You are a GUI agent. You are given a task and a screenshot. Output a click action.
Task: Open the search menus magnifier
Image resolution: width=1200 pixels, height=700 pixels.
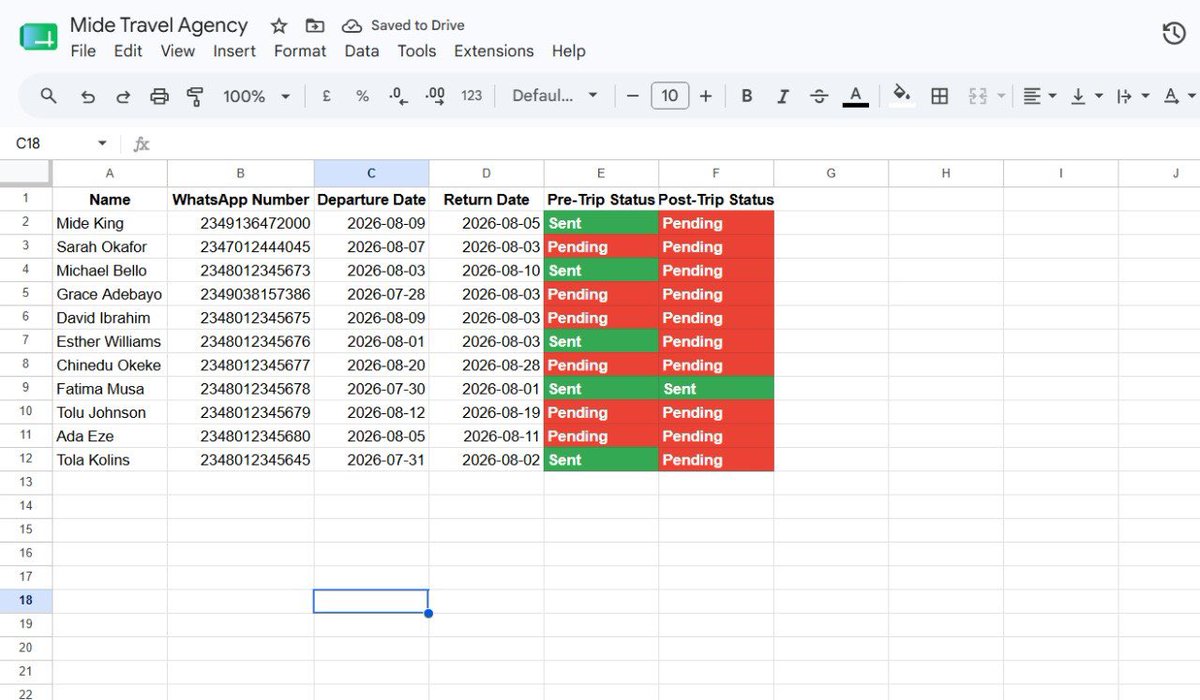tap(48, 96)
